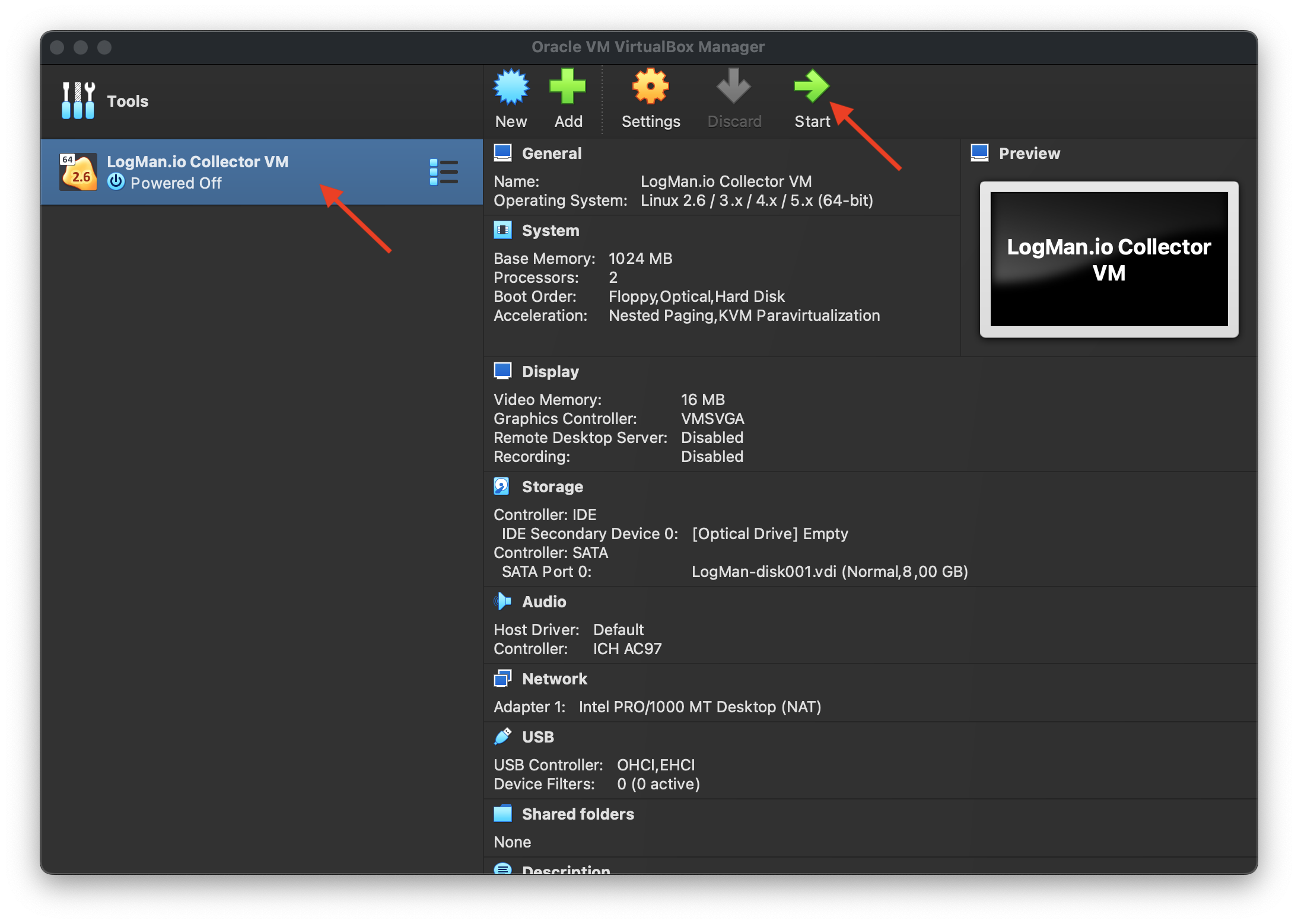Open the General section header
This screenshot has width=1298, height=924.
pyautogui.click(x=551, y=154)
